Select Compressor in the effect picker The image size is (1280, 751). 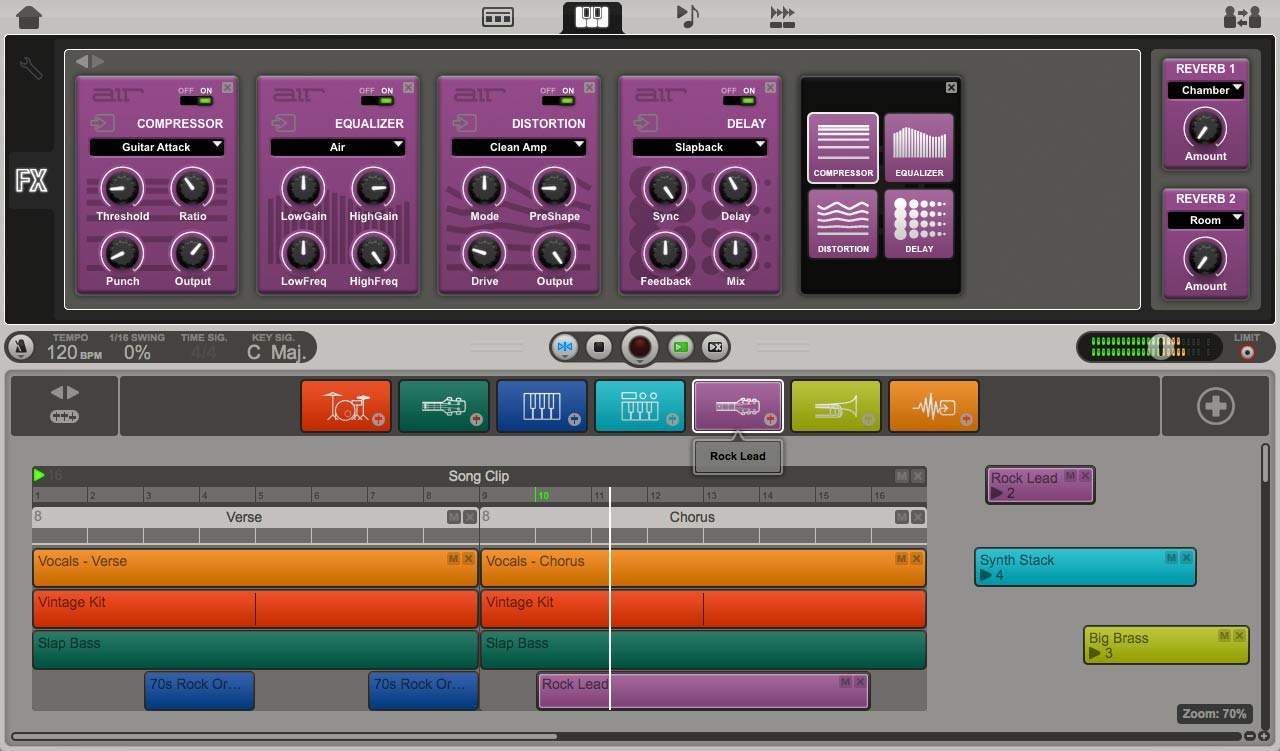point(843,148)
